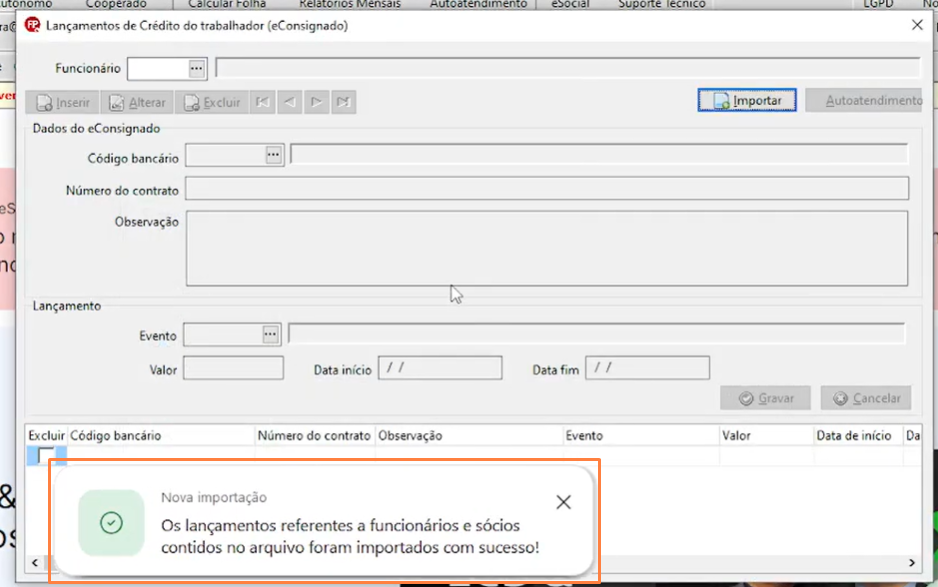Click grid scrollbar right arrow
The width and height of the screenshot is (938, 587).
912,562
